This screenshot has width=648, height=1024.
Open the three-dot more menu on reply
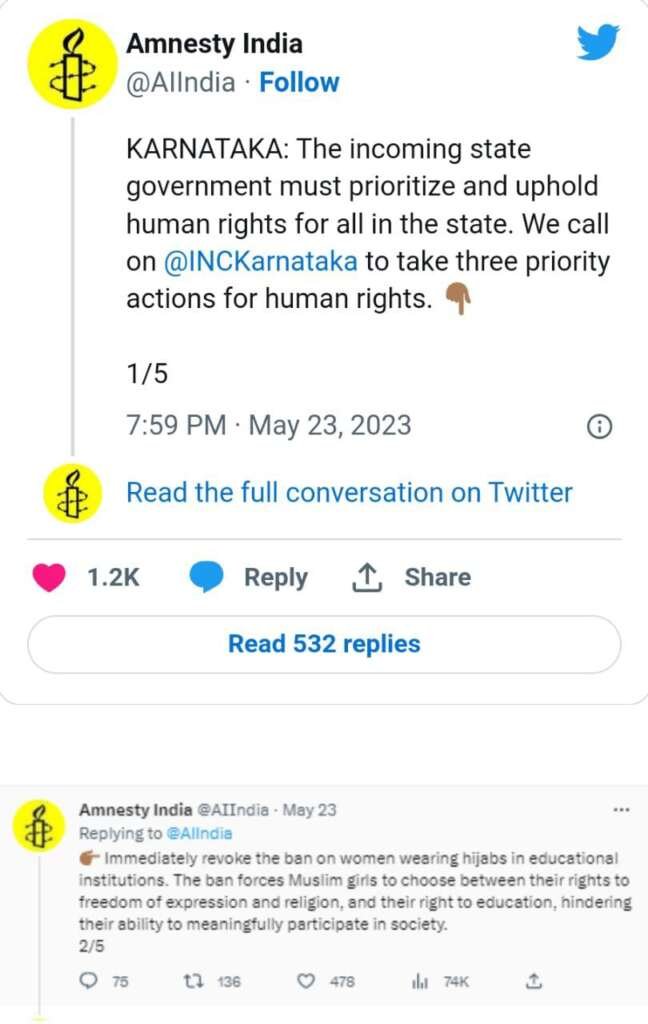621,810
